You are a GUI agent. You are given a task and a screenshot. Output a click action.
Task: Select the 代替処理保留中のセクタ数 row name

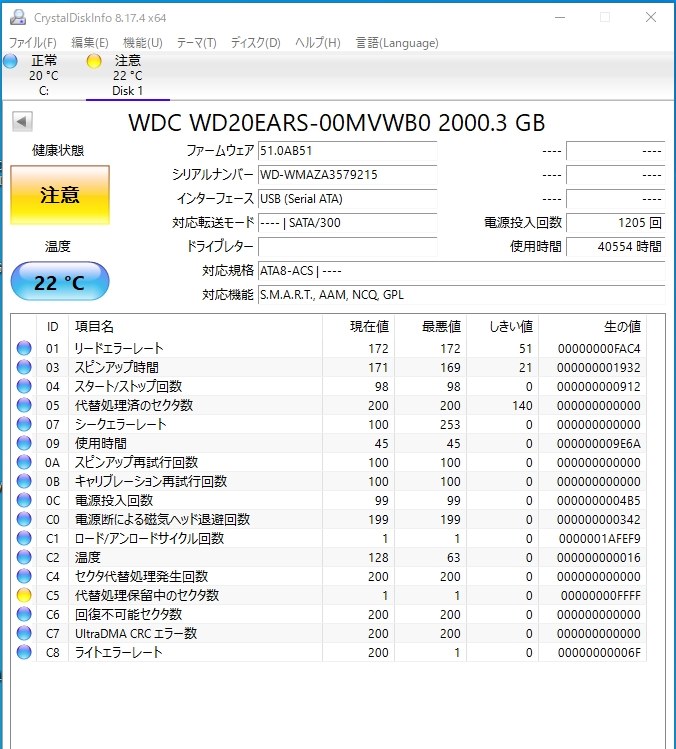pyautogui.click(x=147, y=595)
